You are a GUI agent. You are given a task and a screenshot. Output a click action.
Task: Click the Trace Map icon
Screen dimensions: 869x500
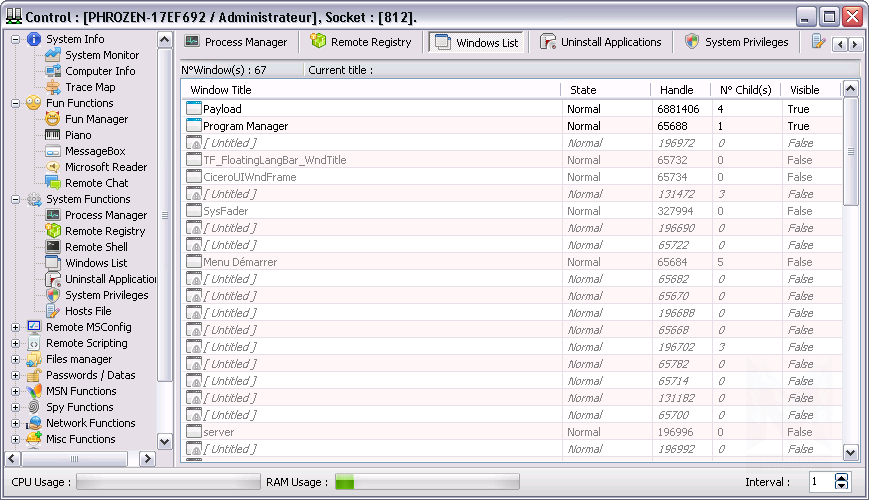tap(53, 87)
